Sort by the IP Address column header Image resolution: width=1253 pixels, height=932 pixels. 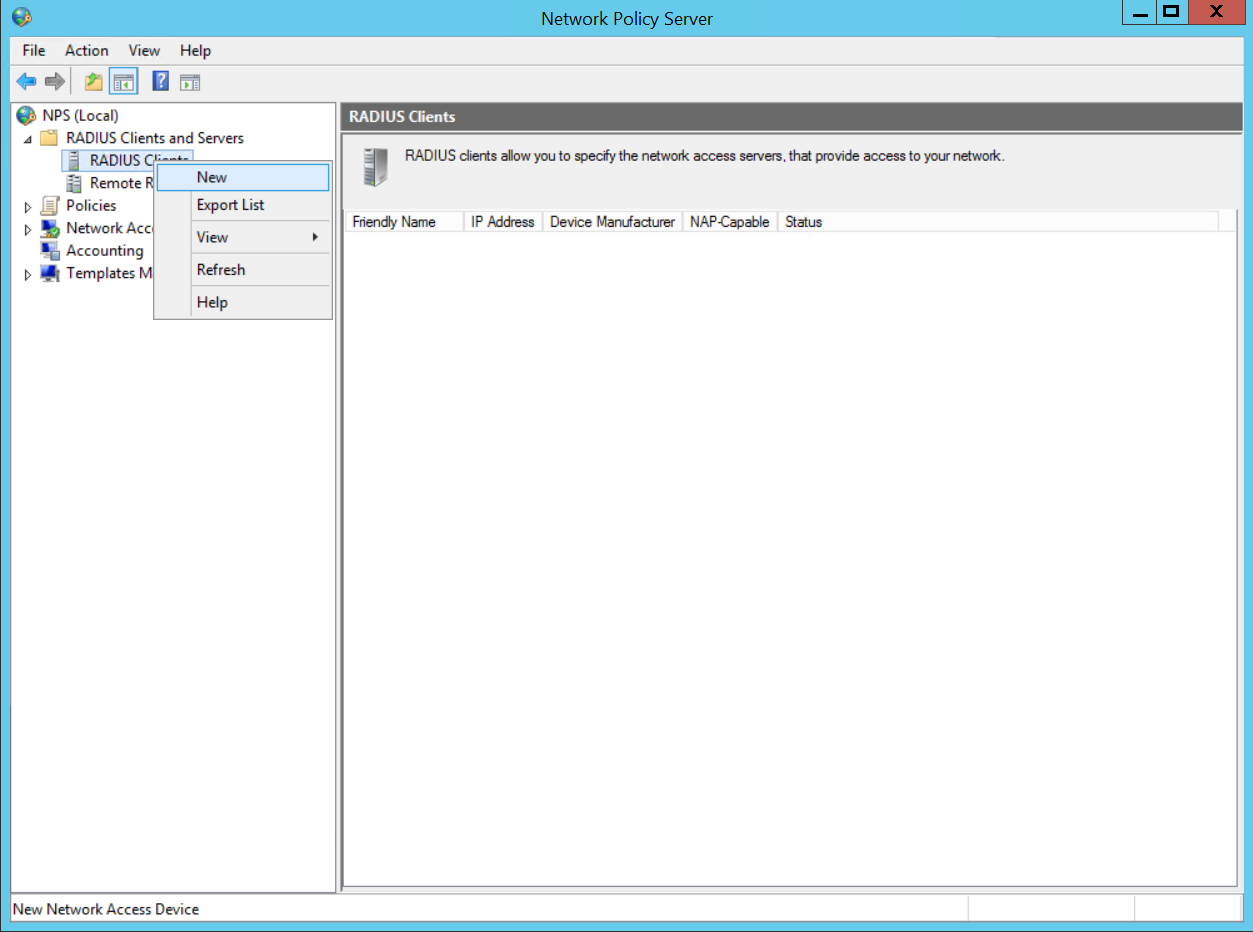[503, 222]
